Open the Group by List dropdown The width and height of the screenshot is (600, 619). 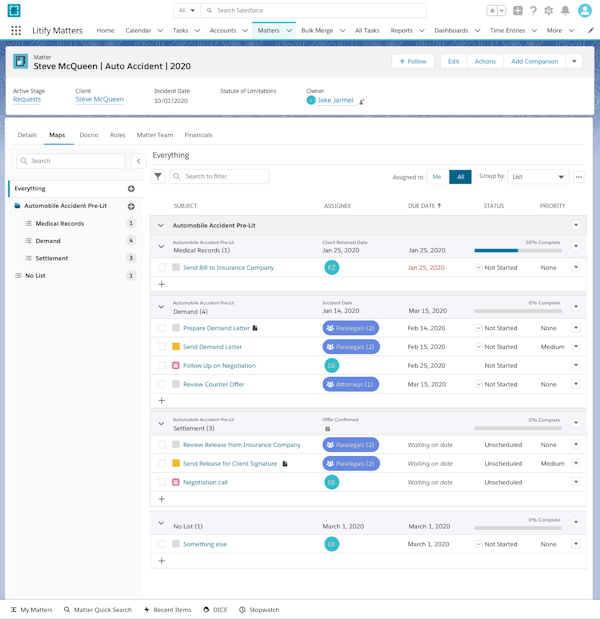(x=538, y=177)
